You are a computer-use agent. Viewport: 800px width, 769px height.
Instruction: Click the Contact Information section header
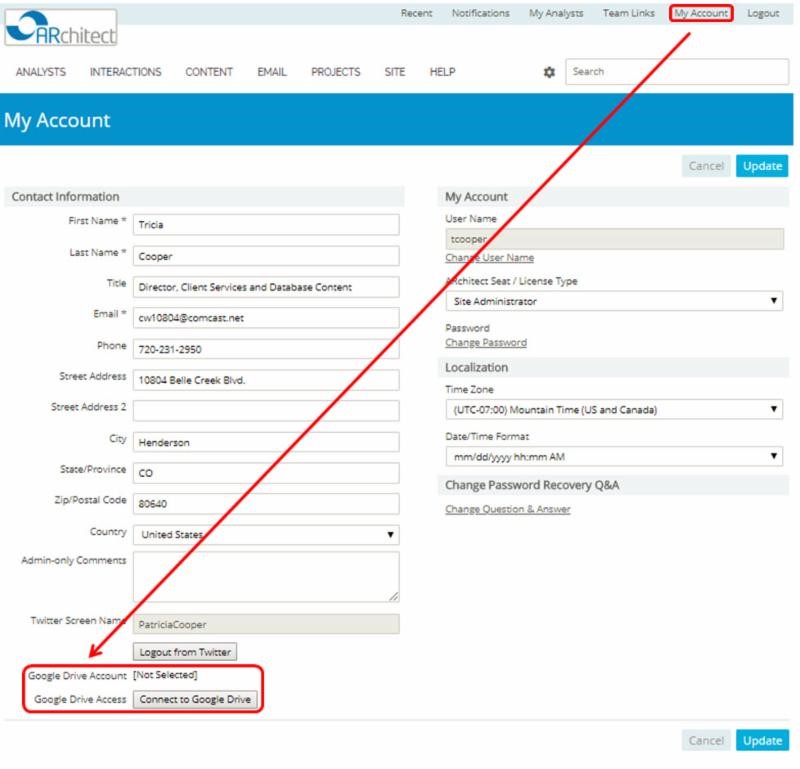205,197
